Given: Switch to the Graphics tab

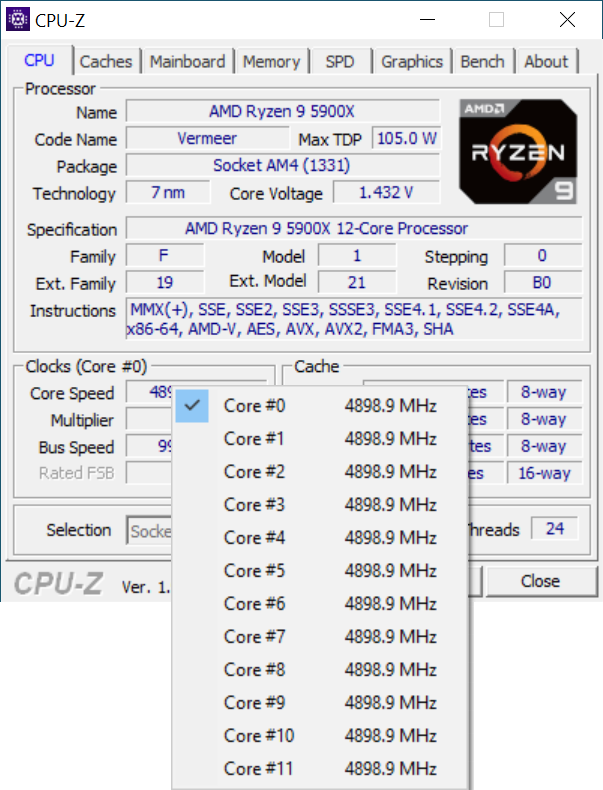Looking at the screenshot, I should (x=412, y=61).
